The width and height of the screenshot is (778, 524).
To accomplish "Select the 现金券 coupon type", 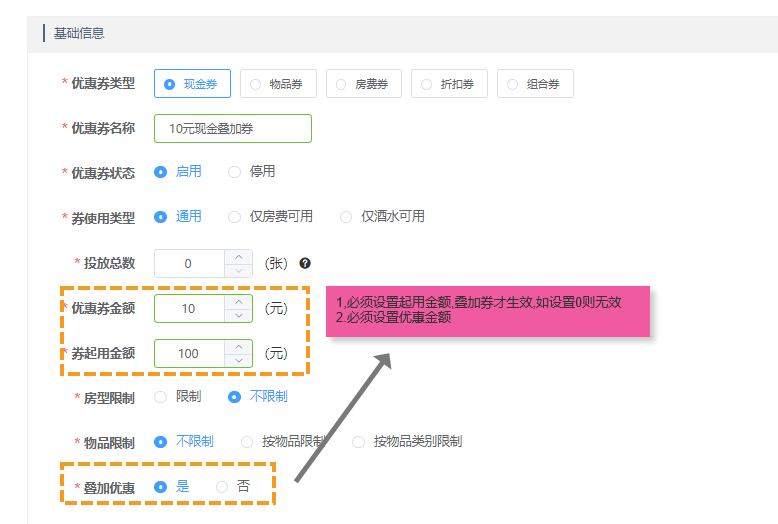I will tap(192, 84).
